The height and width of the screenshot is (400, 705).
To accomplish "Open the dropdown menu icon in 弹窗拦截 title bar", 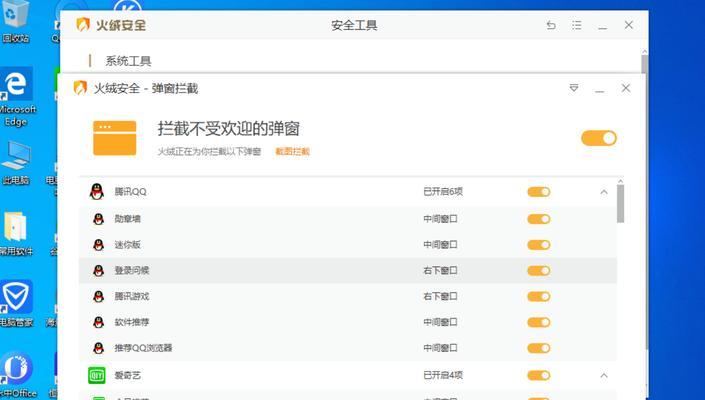I will coord(574,88).
